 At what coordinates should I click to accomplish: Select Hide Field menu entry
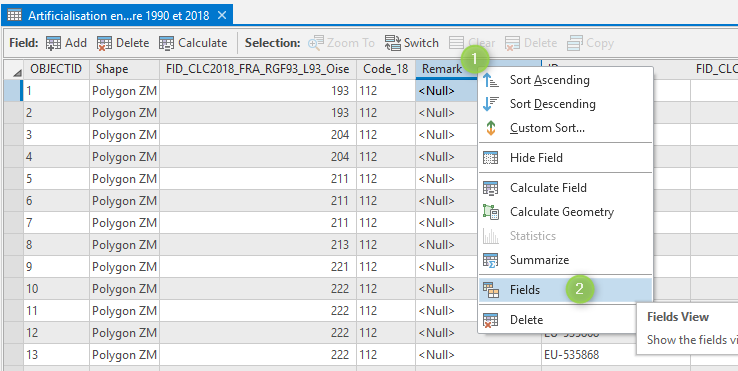pyautogui.click(x=565, y=158)
